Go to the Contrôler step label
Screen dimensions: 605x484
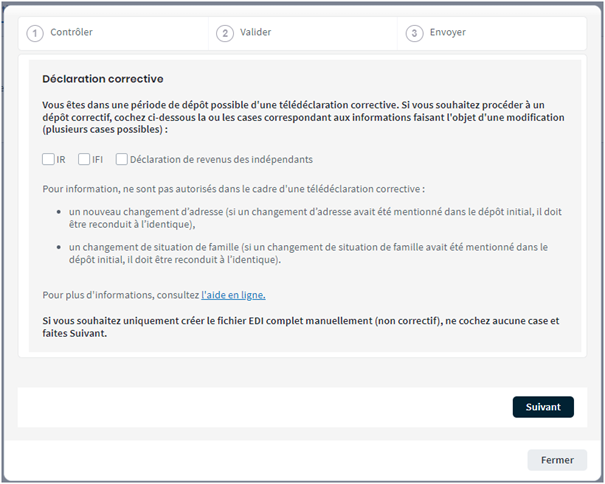point(71,32)
